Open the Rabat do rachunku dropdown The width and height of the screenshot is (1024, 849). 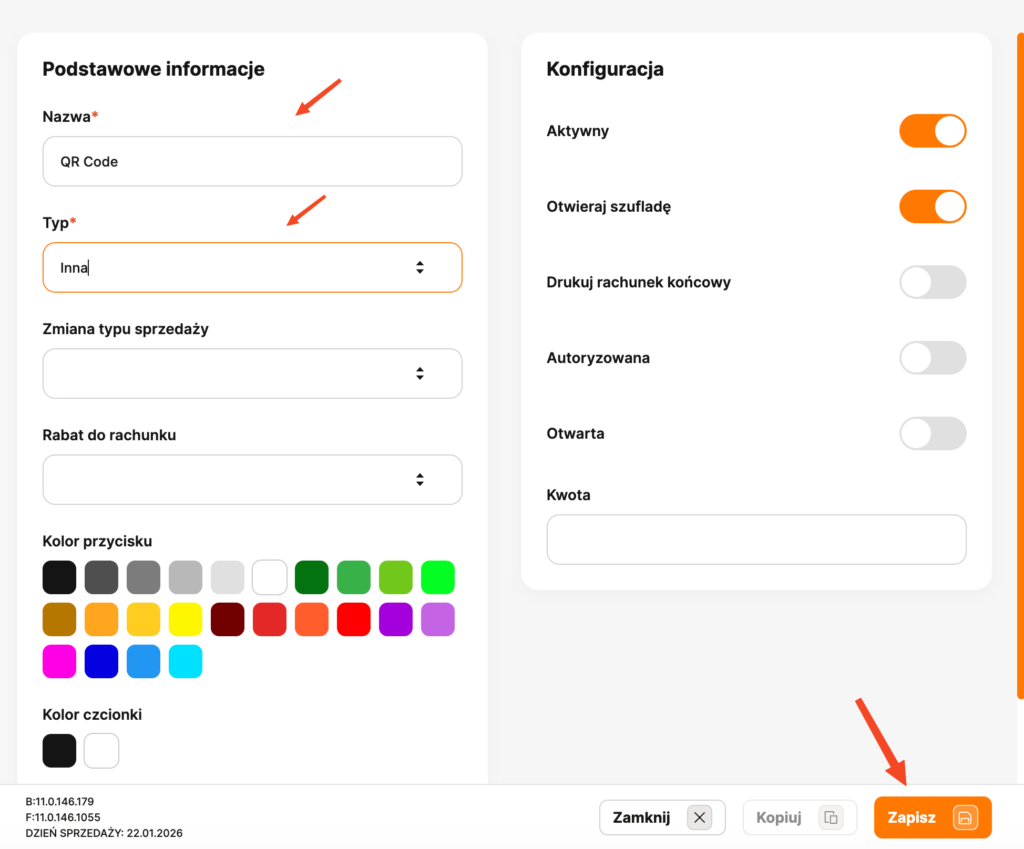(x=252, y=480)
